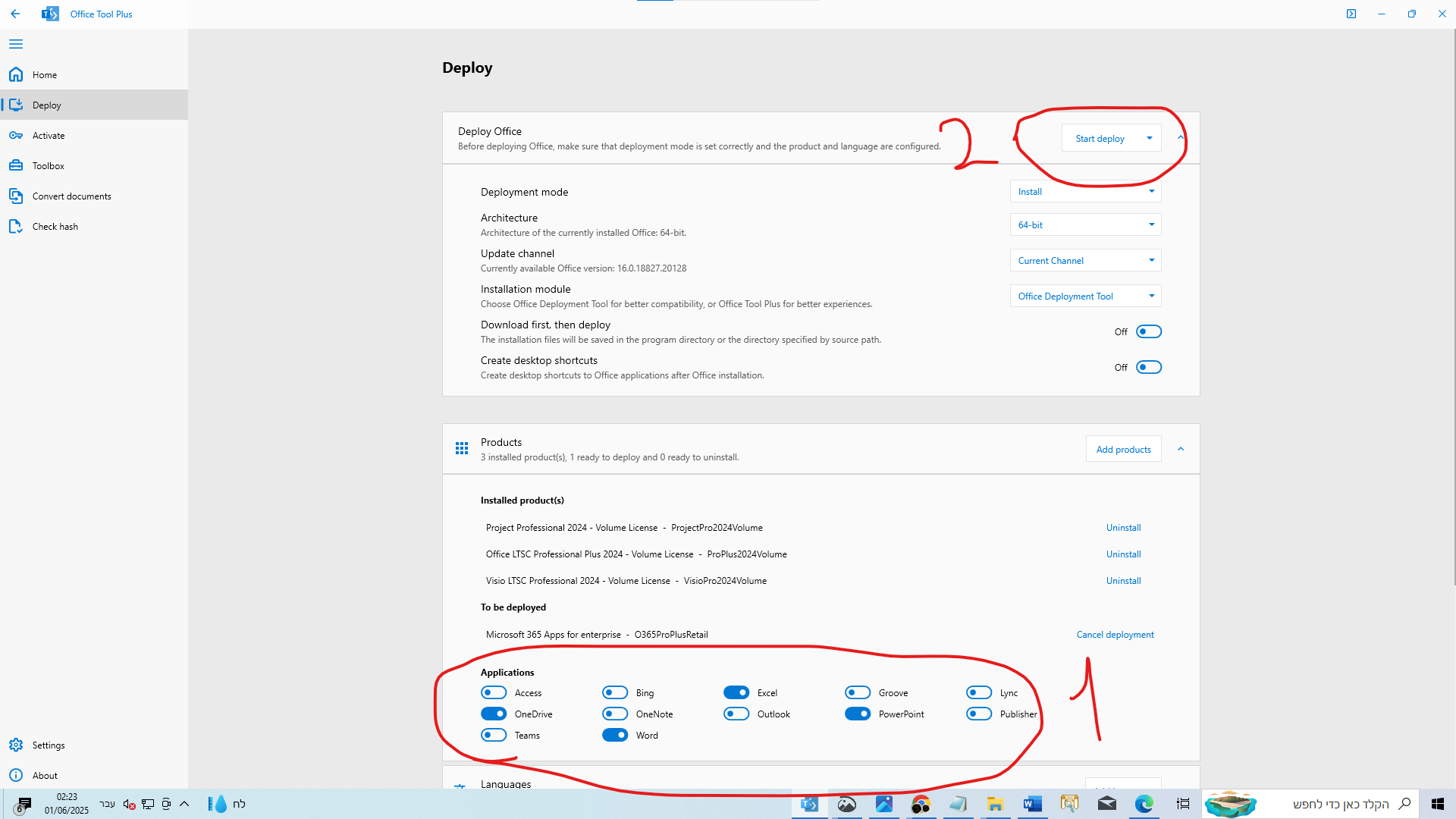The image size is (1456, 819).
Task: Open the notification center icon
Action: pyautogui.click(x=23, y=804)
